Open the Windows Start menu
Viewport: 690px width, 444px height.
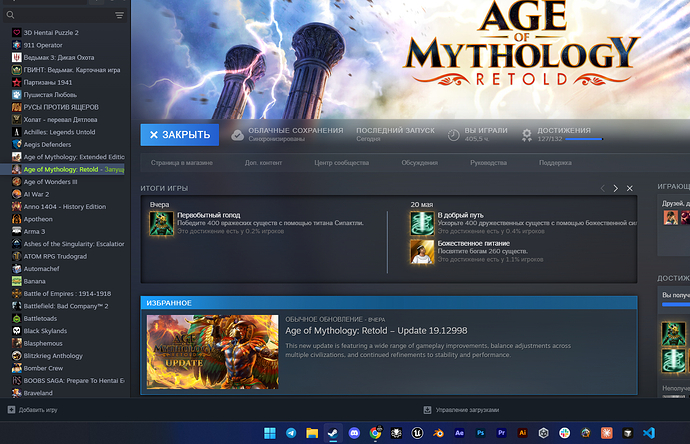click(270, 433)
